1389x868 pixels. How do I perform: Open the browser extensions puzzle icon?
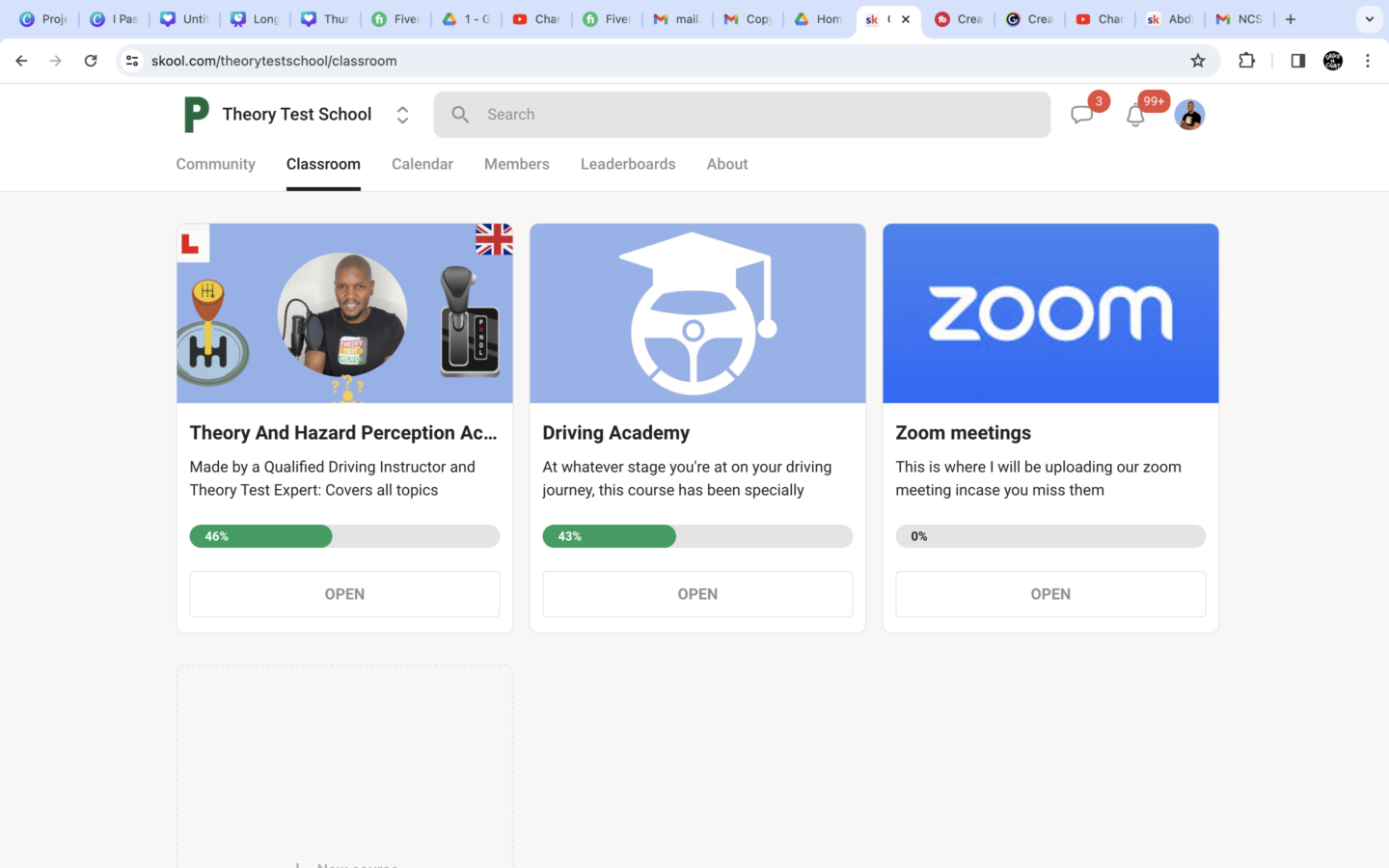click(1246, 61)
